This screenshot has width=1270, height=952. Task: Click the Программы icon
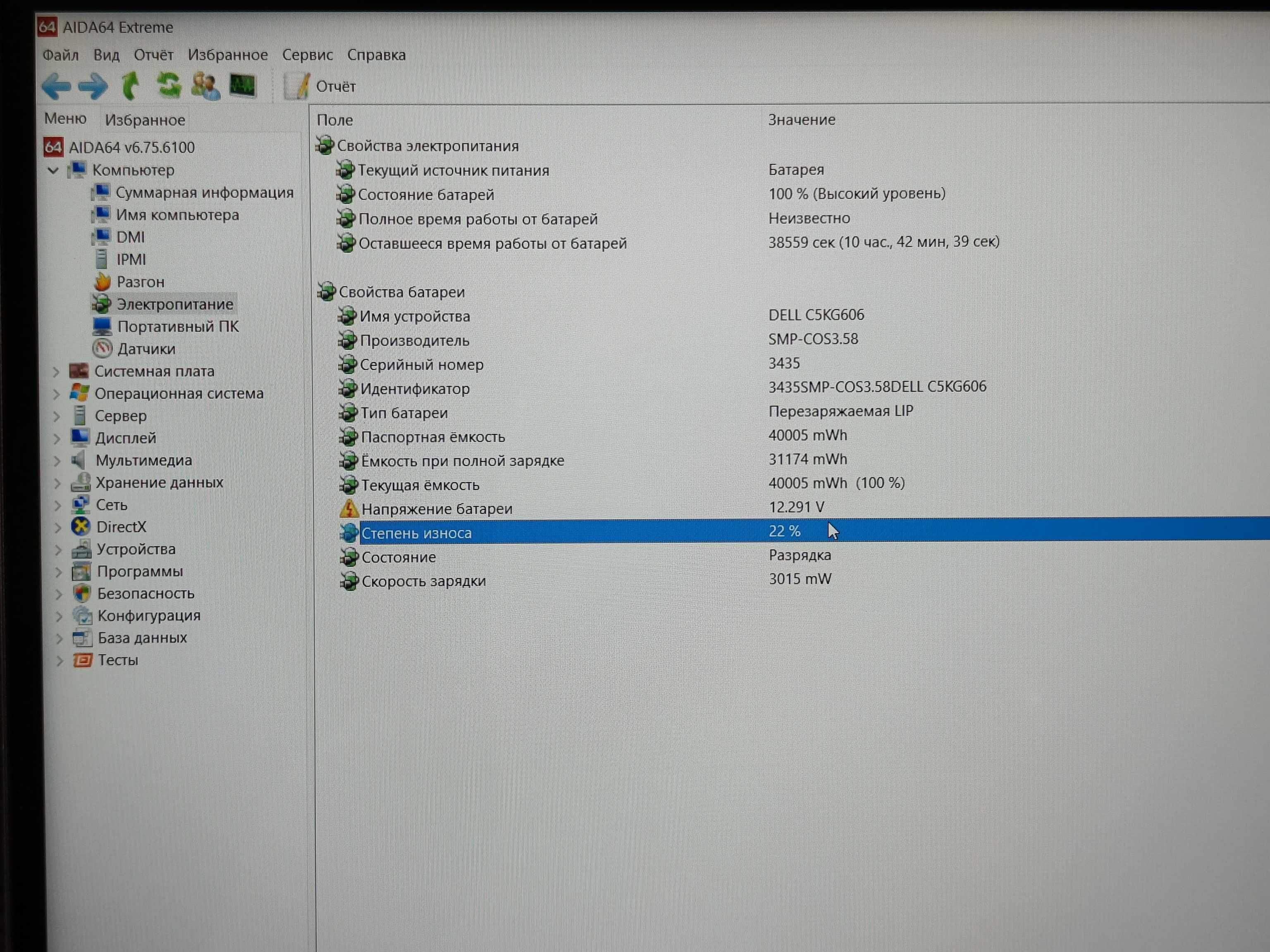coord(81,571)
